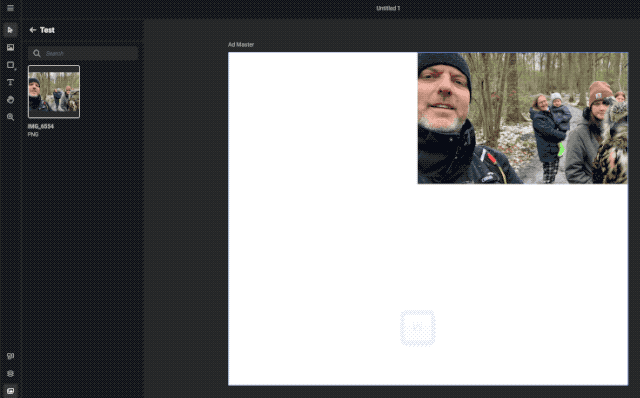The width and height of the screenshot is (640, 398).
Task: Click the image placeholder icon on canvas
Action: (418, 328)
